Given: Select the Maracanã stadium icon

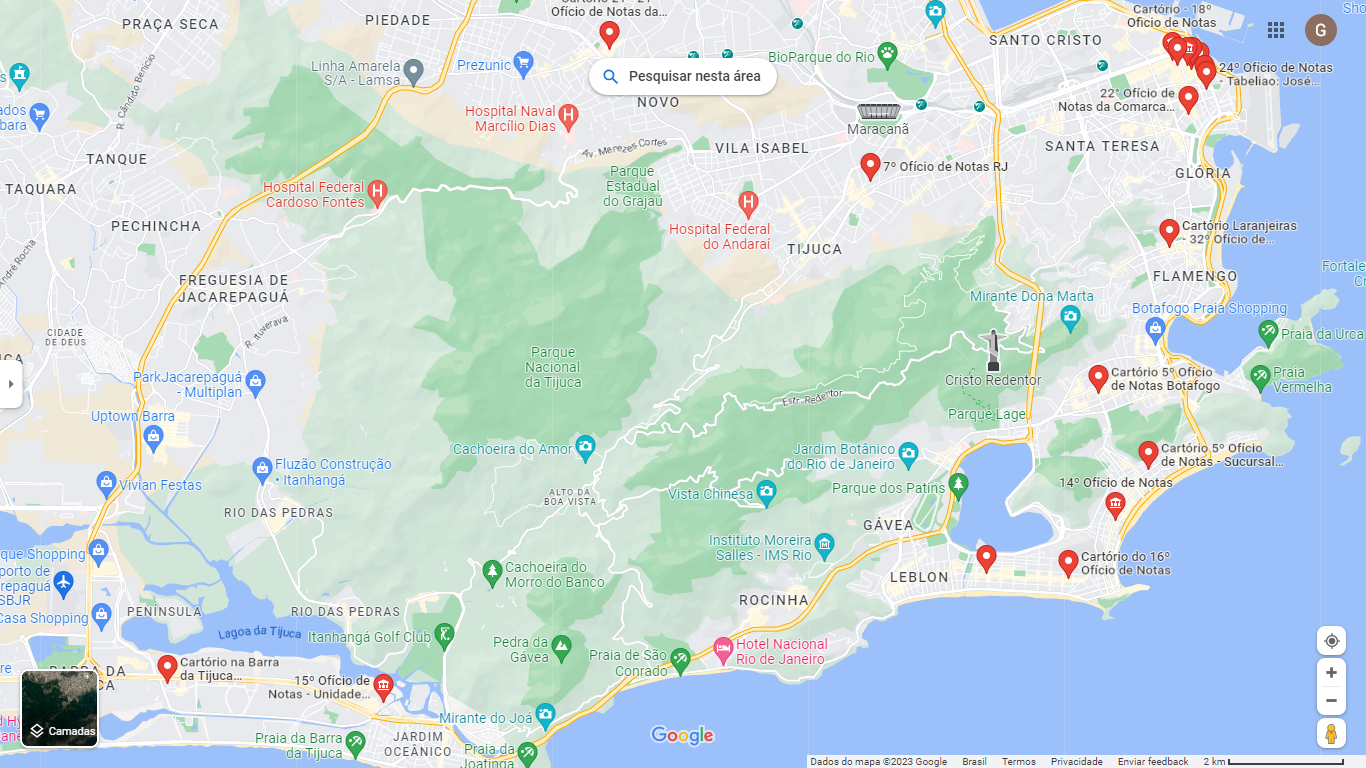Looking at the screenshot, I should [x=878, y=112].
